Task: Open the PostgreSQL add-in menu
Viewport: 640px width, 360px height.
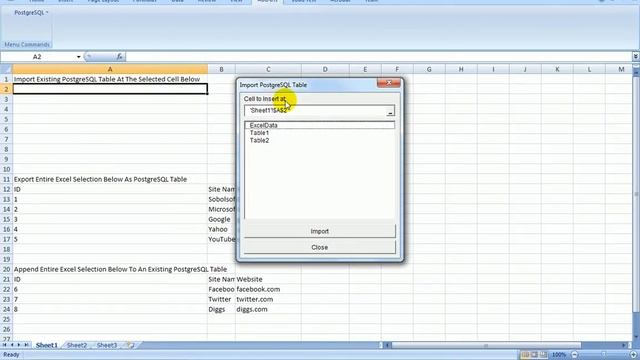Action: (31, 13)
